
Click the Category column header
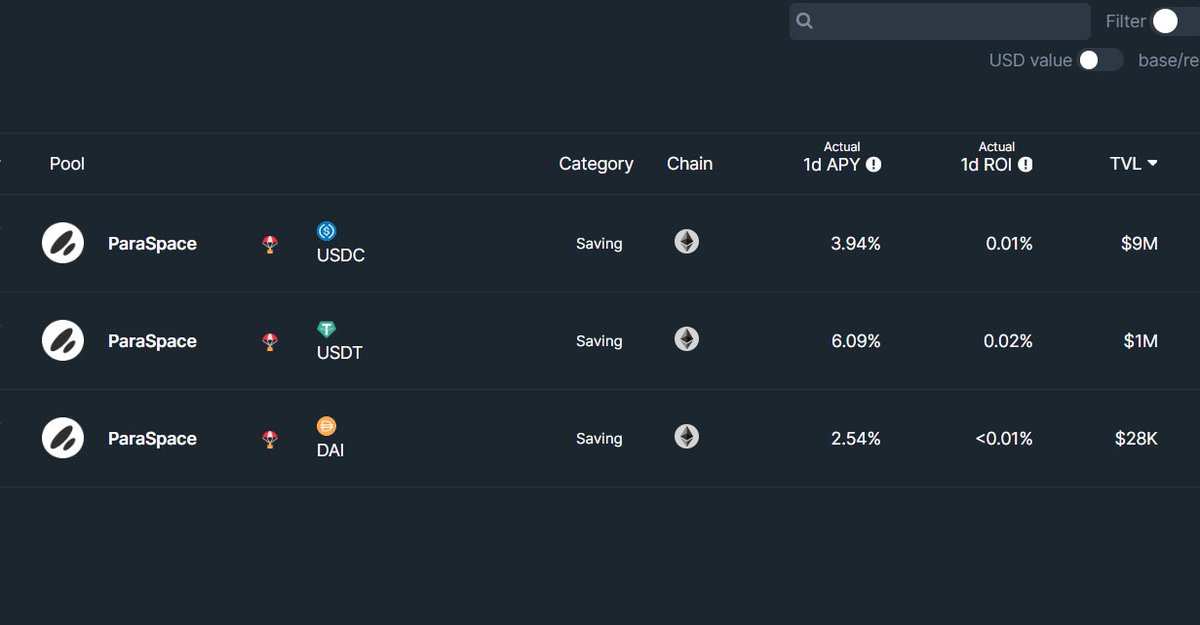pos(596,164)
